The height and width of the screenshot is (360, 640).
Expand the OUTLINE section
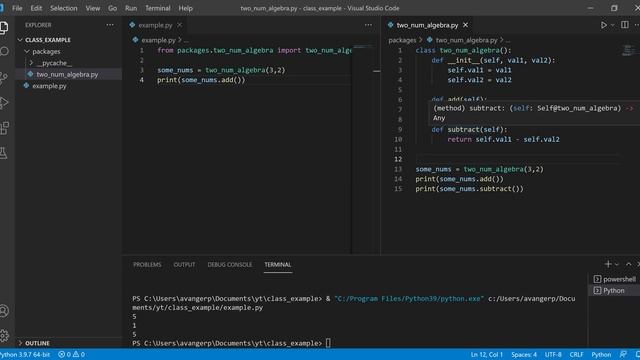point(34,343)
